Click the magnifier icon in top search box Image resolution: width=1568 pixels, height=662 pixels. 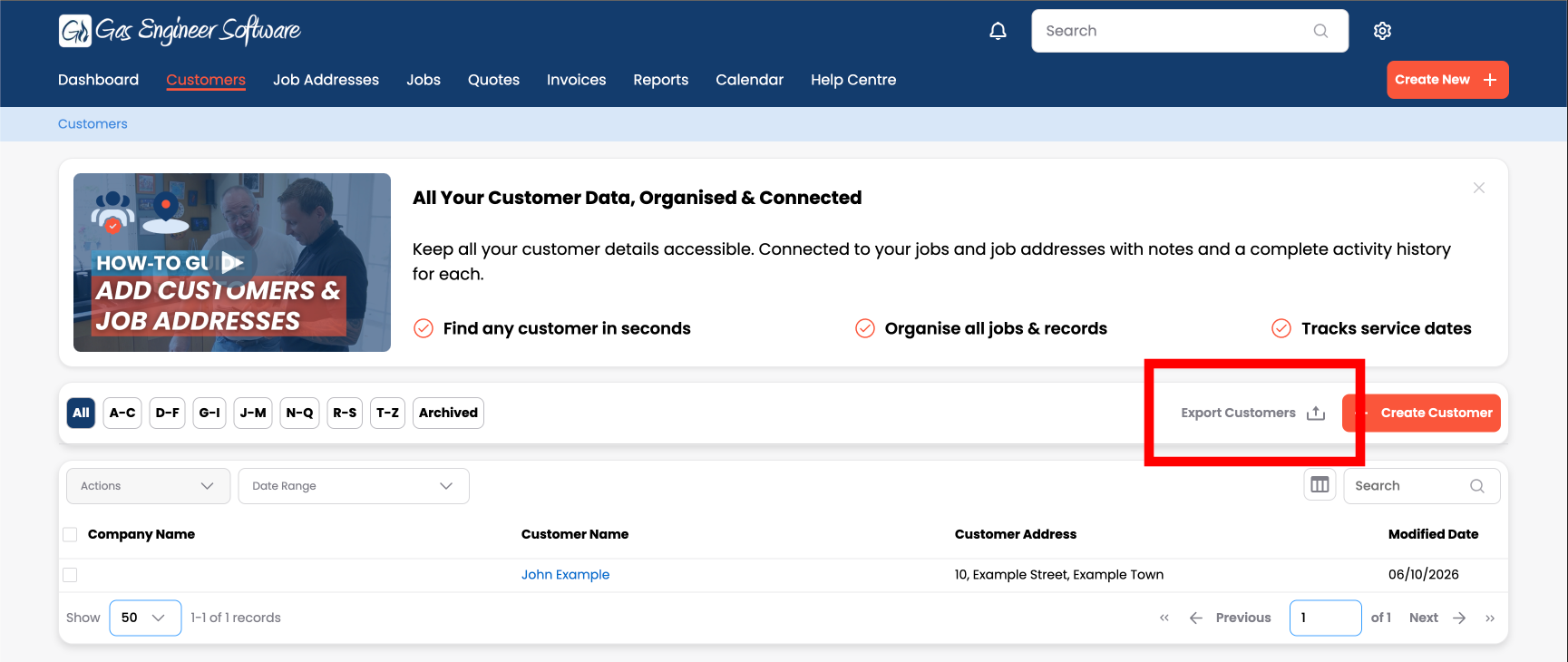click(x=1320, y=31)
